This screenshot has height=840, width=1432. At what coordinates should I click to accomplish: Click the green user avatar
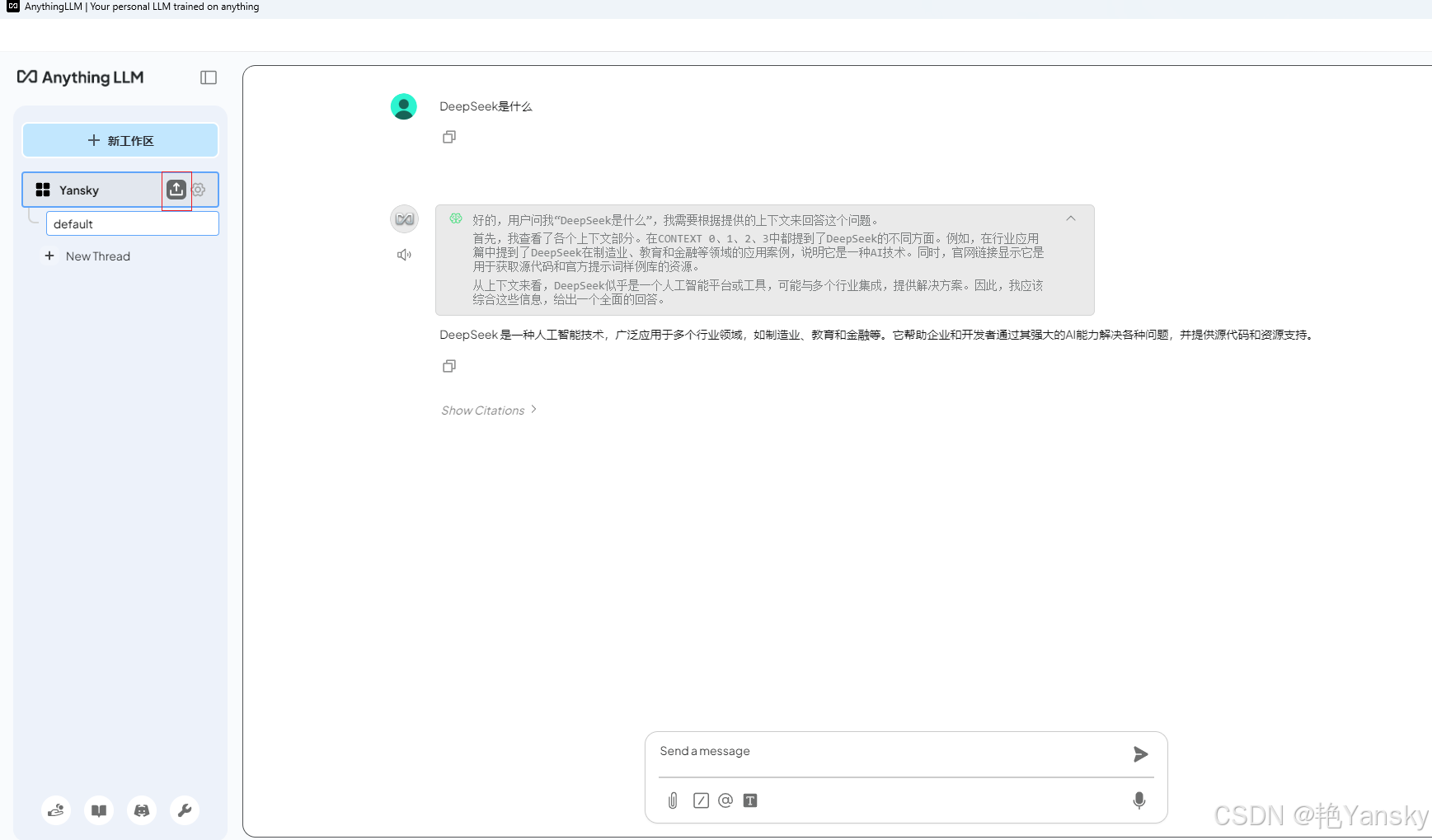tap(404, 106)
